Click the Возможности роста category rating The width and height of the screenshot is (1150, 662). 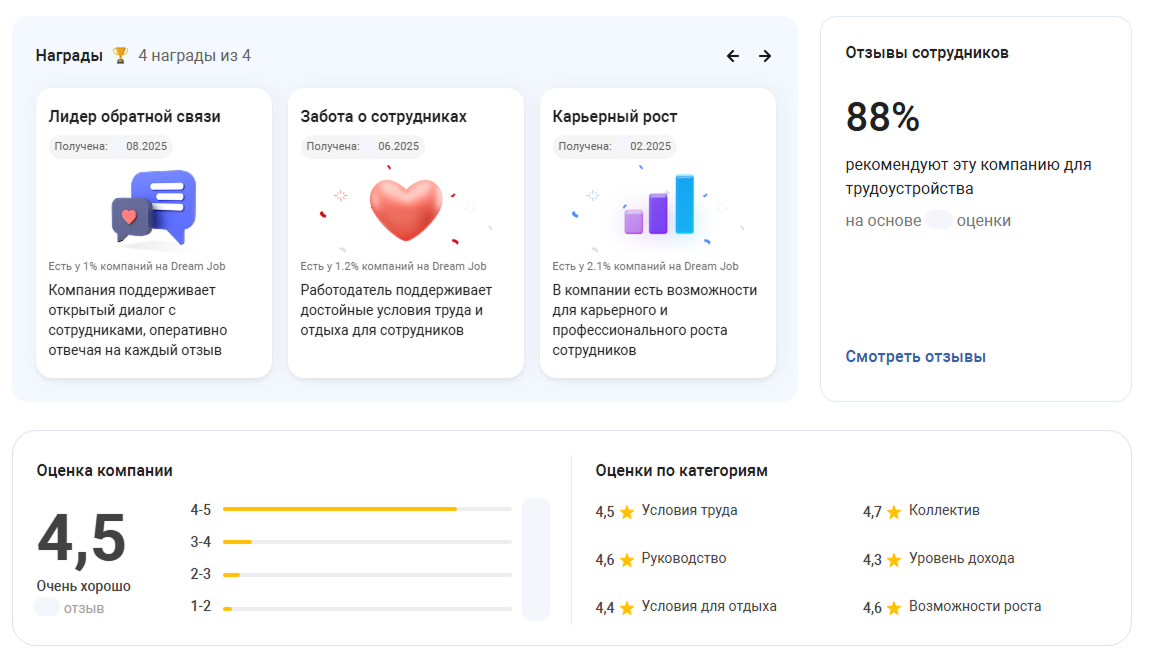974,607
